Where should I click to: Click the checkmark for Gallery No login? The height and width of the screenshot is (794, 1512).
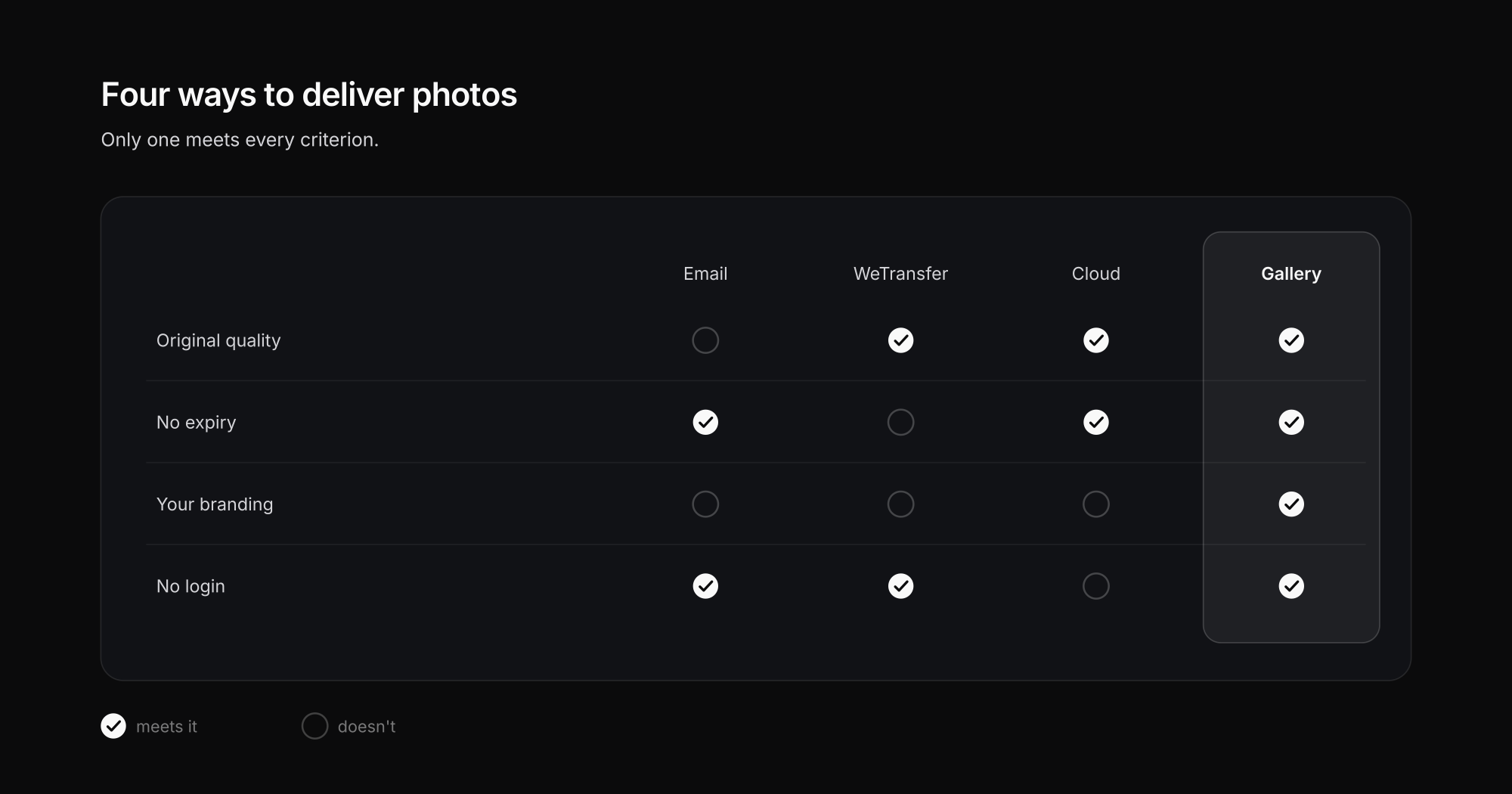[x=1291, y=586]
